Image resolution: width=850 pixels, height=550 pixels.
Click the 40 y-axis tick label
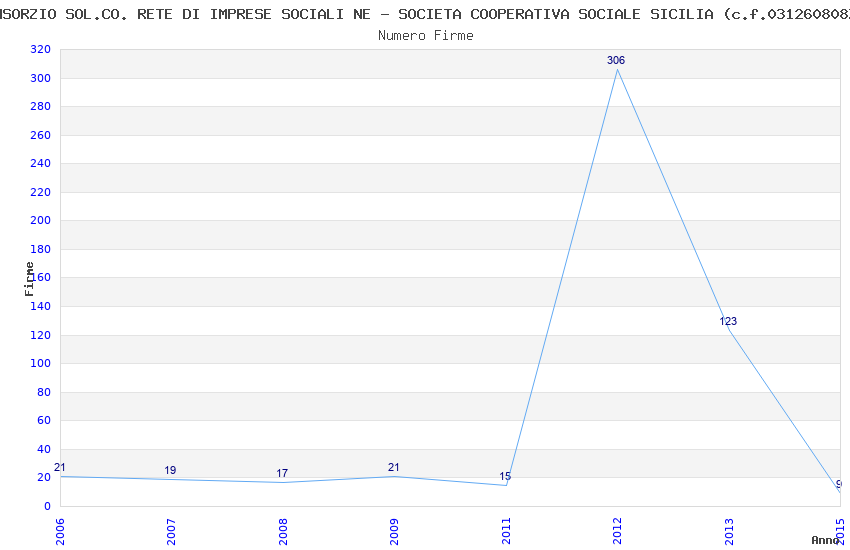[43, 449]
